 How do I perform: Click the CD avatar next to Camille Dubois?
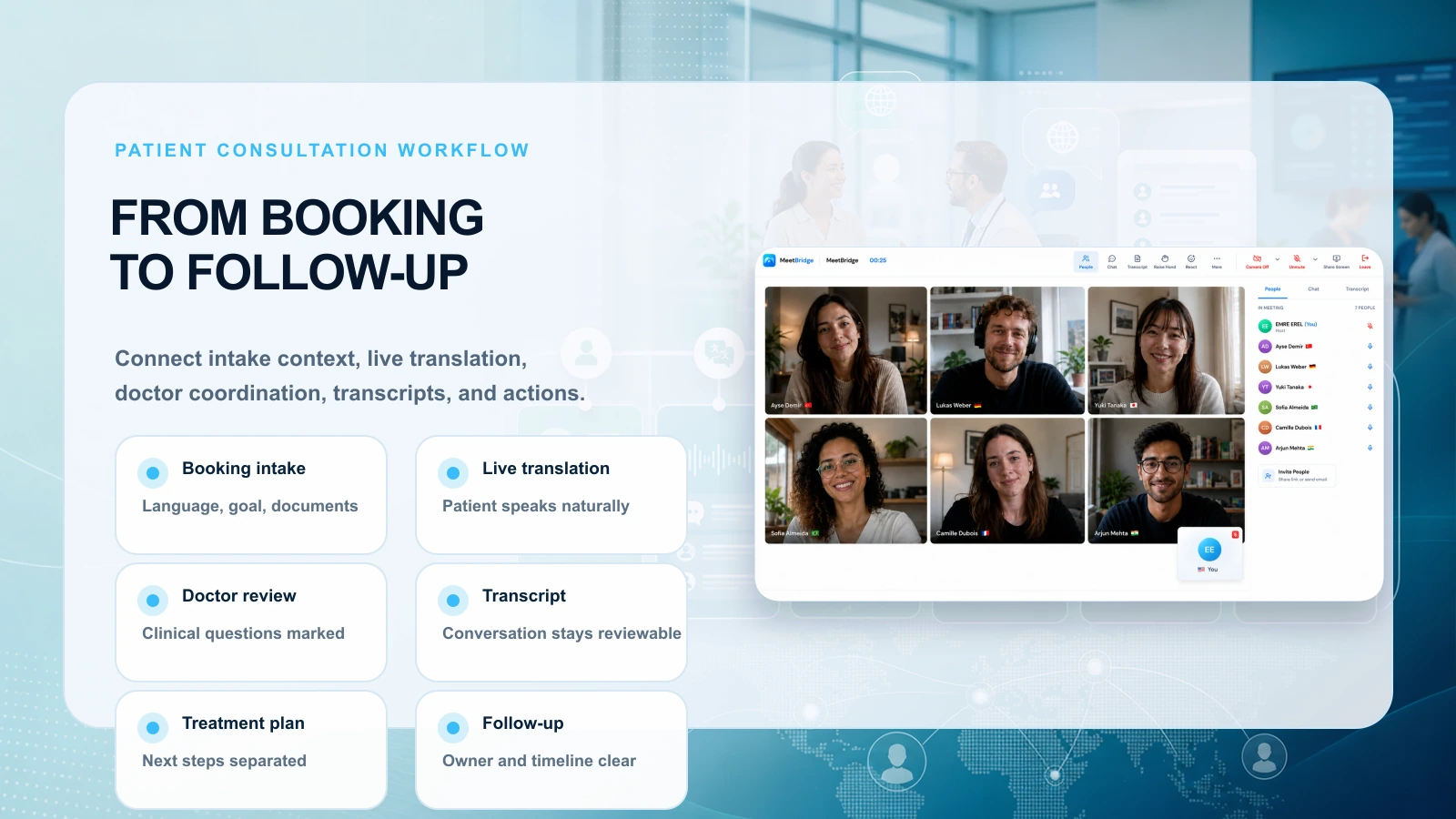[1265, 428]
